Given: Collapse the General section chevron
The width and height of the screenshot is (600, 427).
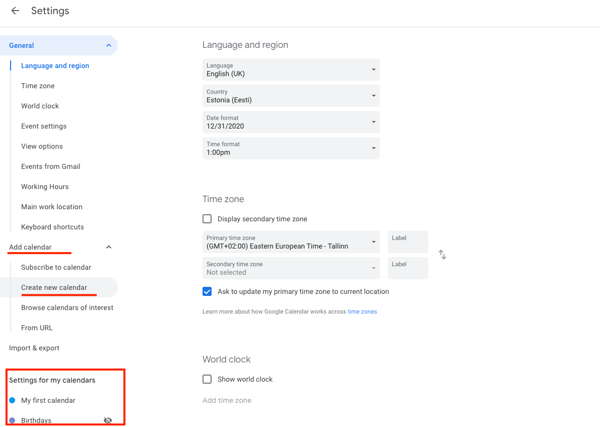Looking at the screenshot, I should click(109, 46).
